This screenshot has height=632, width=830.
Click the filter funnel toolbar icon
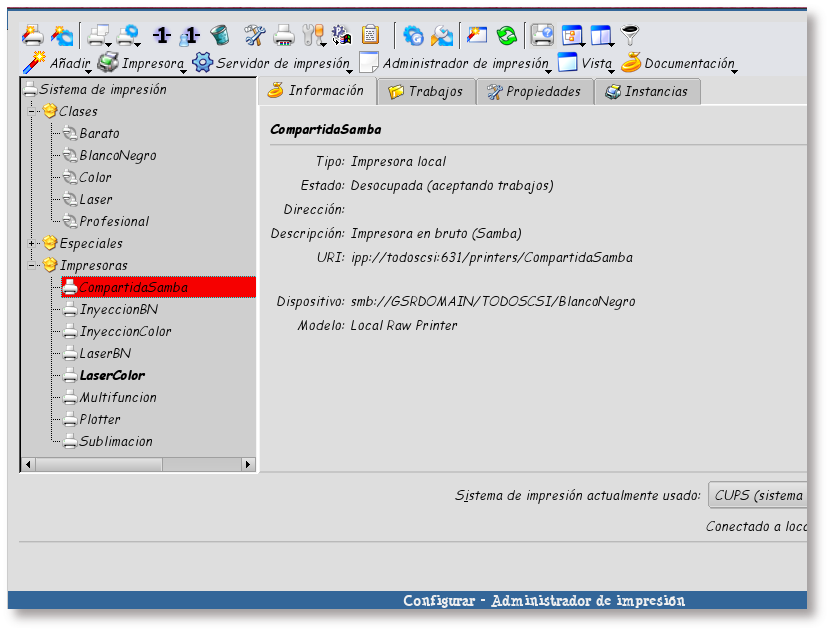[x=629, y=36]
